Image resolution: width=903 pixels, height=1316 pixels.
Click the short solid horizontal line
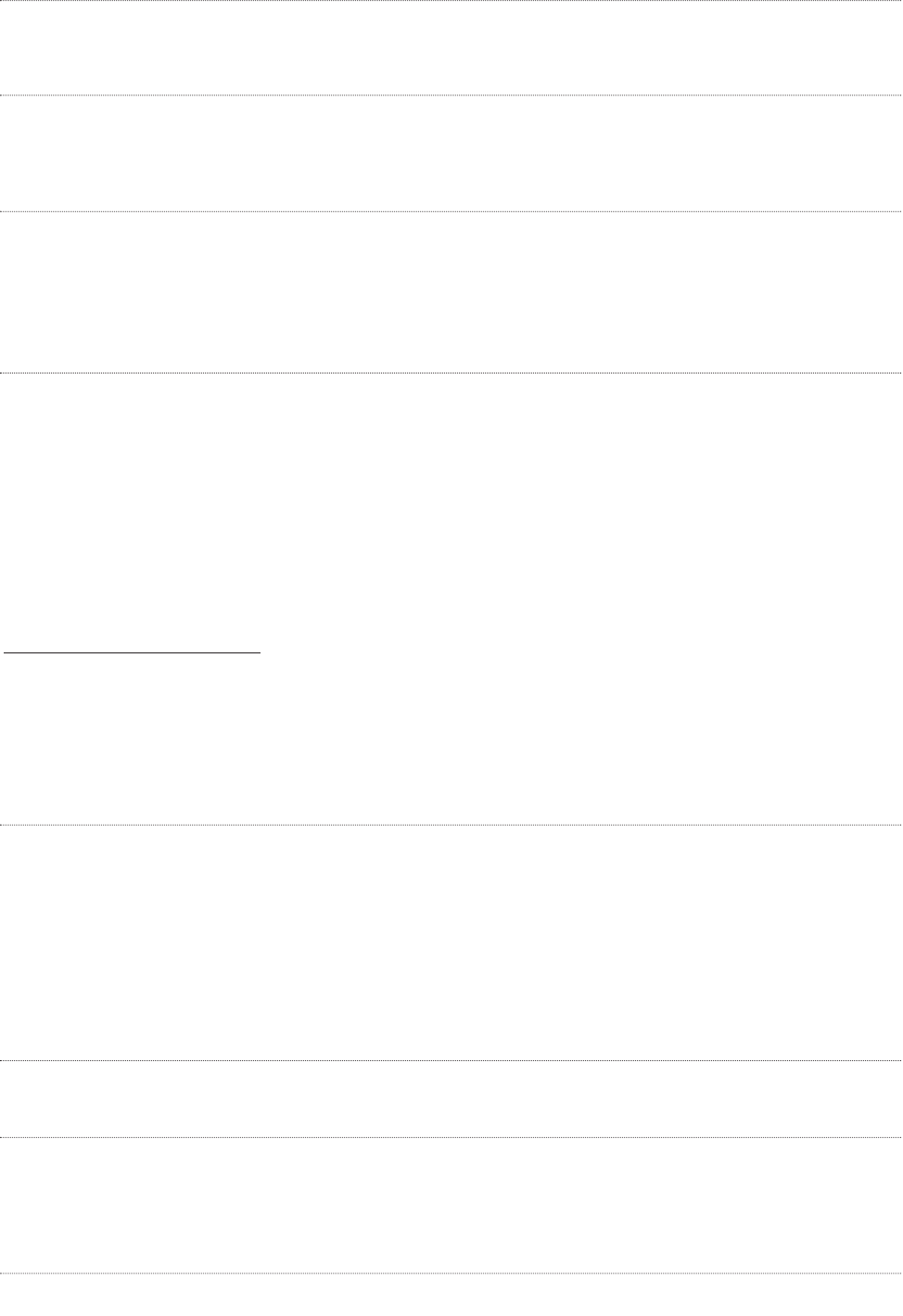[x=133, y=653]
